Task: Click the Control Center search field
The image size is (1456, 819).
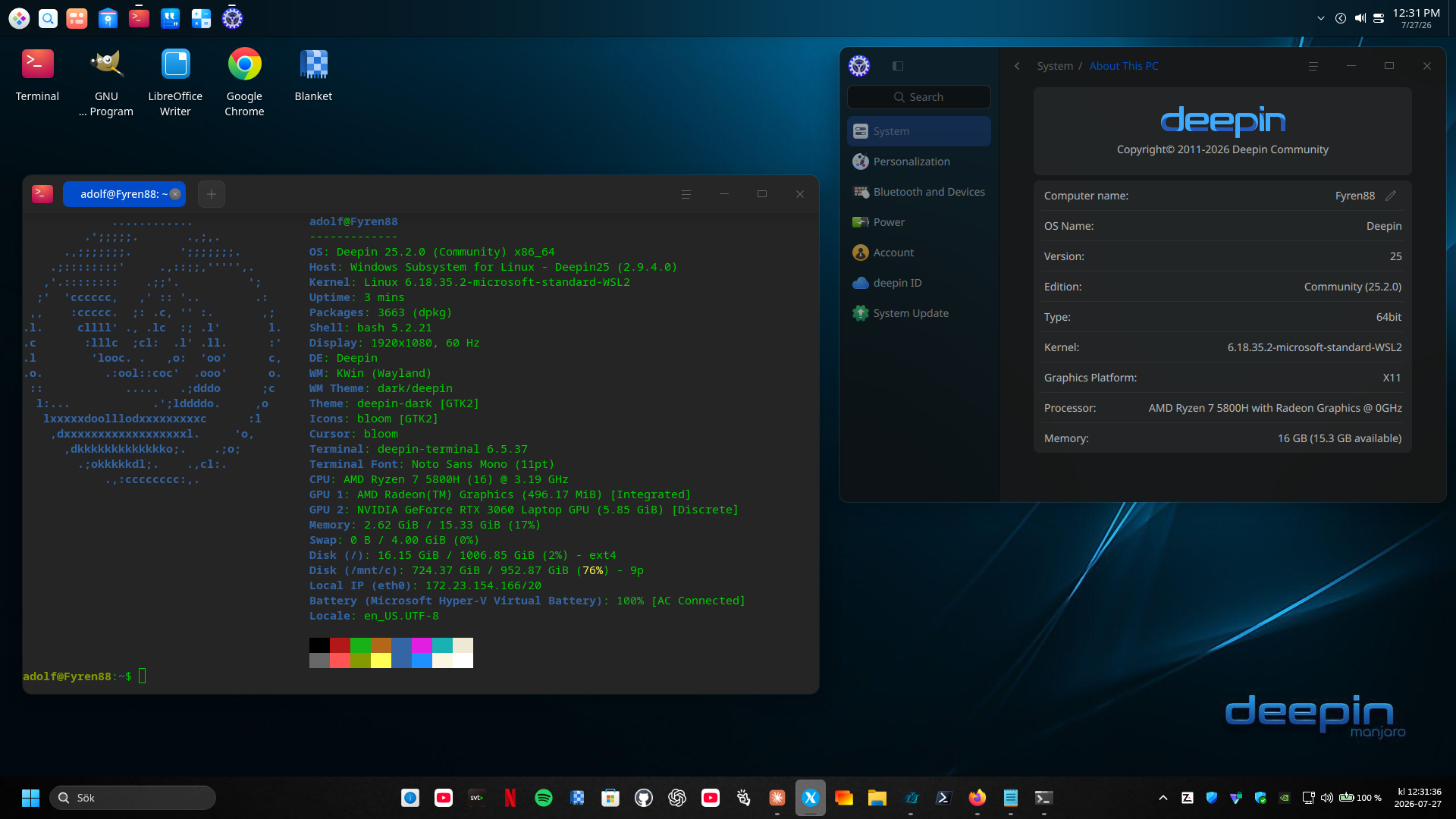Action: pos(919,97)
